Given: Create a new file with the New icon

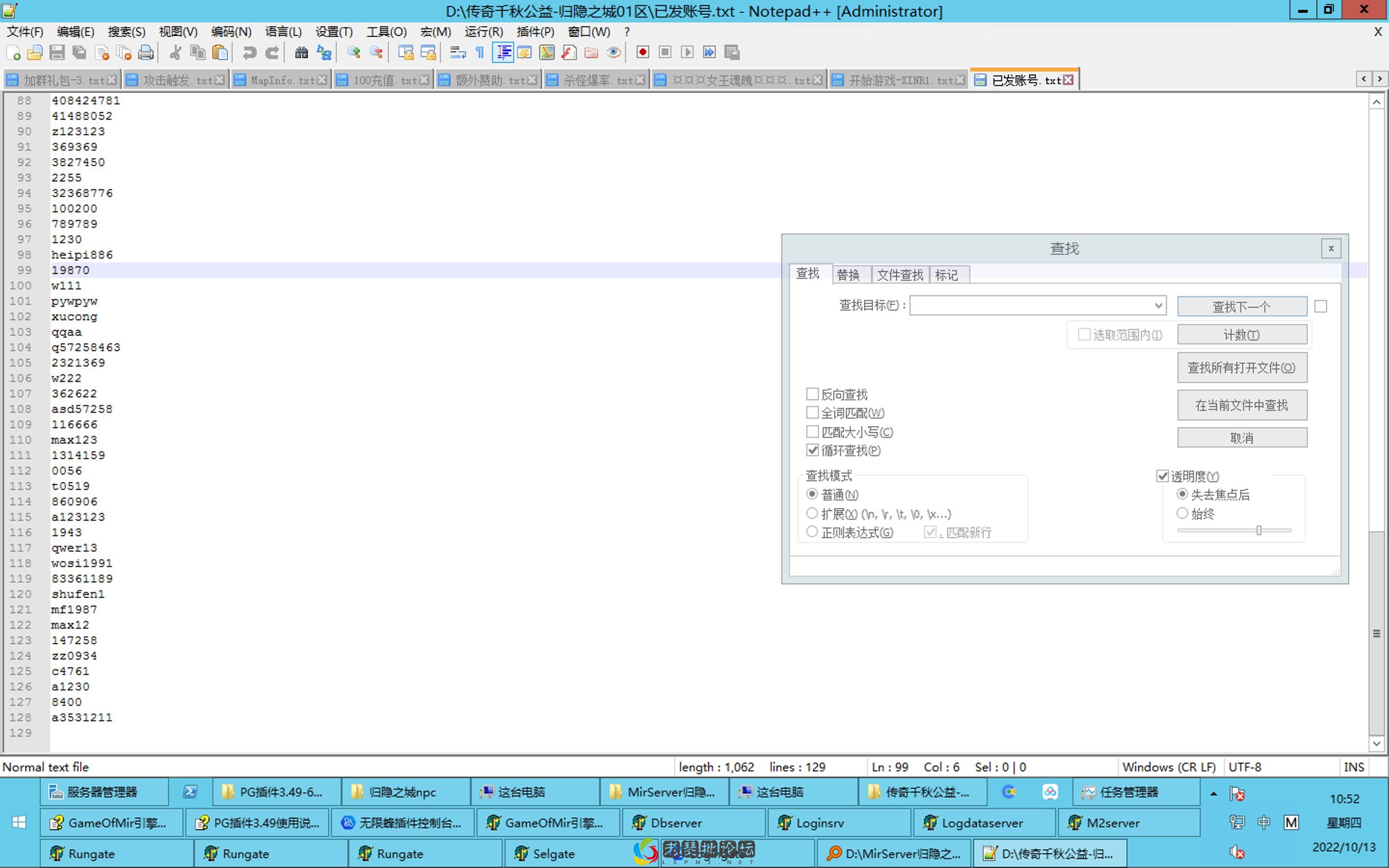Looking at the screenshot, I should (x=13, y=53).
